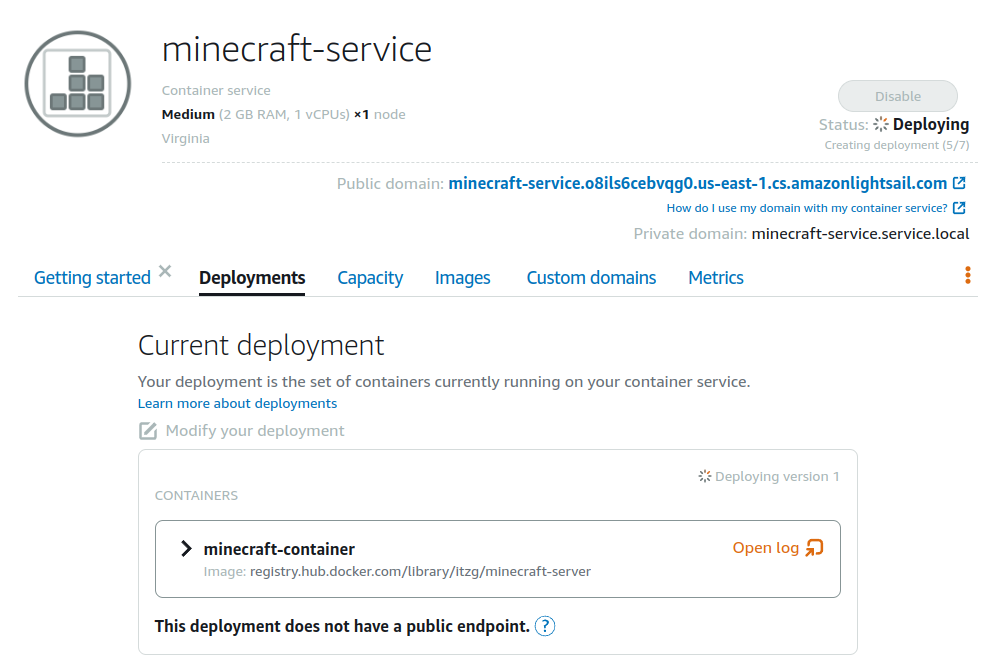
Task: Click the container service blocks logo icon
Action: click(x=78, y=84)
